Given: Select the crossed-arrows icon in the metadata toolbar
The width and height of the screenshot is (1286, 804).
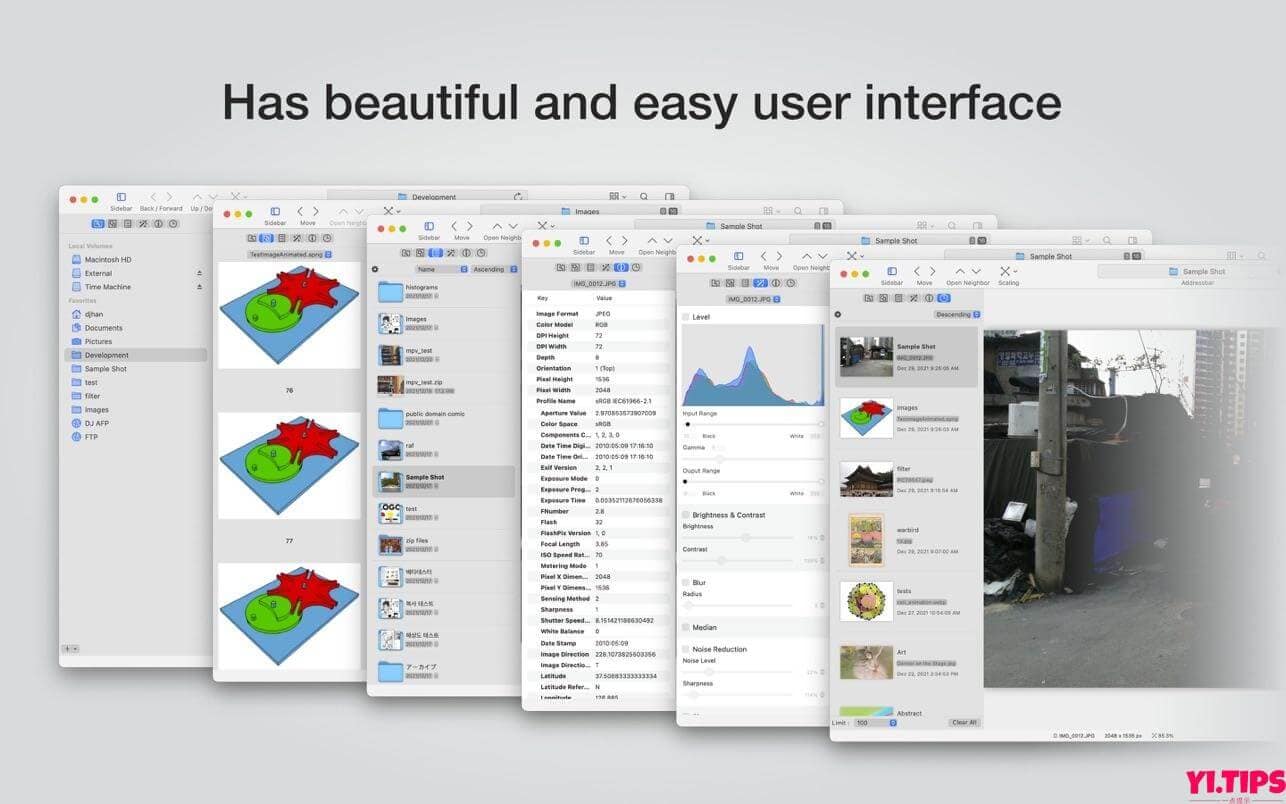Looking at the screenshot, I should (x=605, y=267).
